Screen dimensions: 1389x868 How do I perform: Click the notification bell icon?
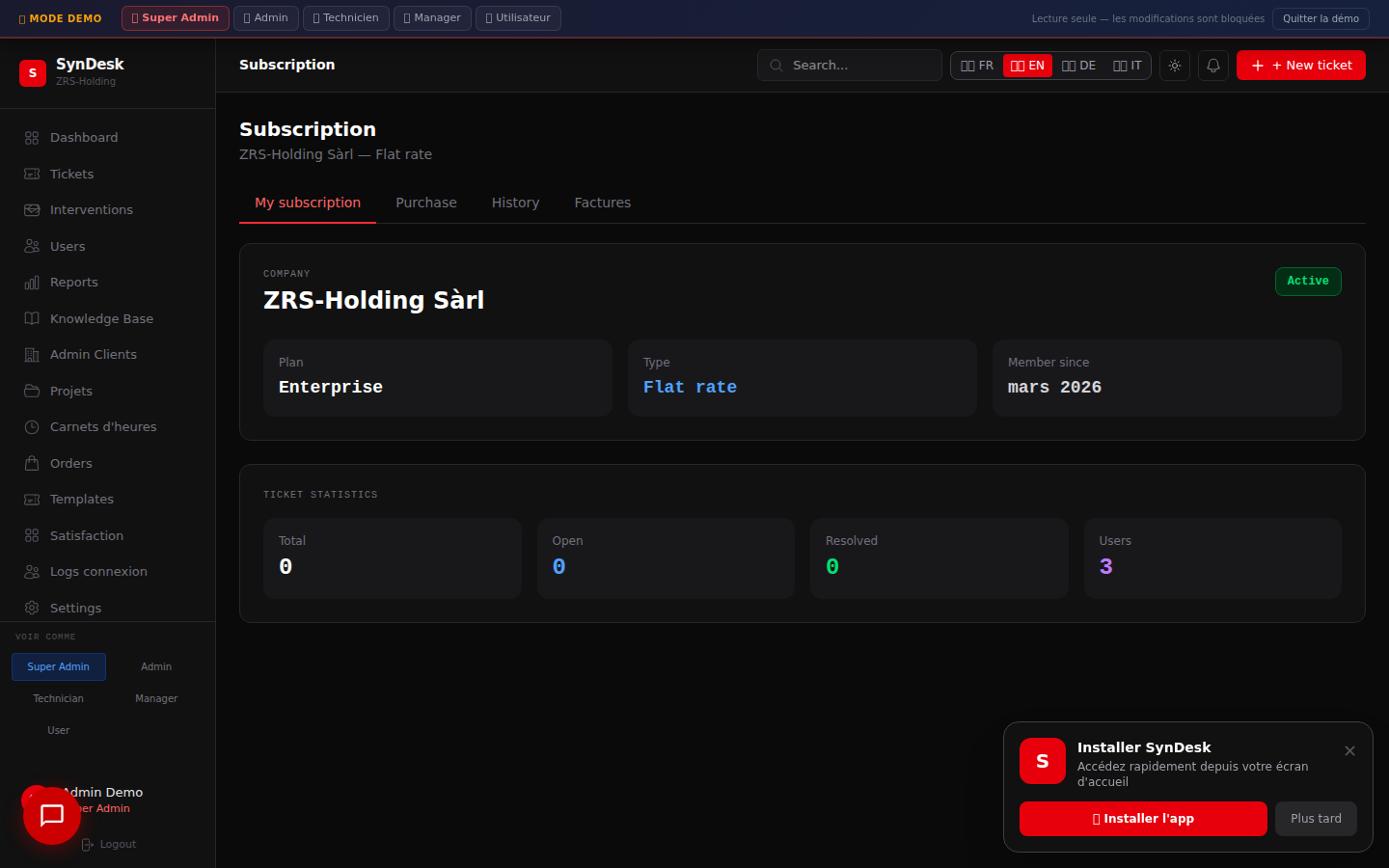tap(1213, 66)
